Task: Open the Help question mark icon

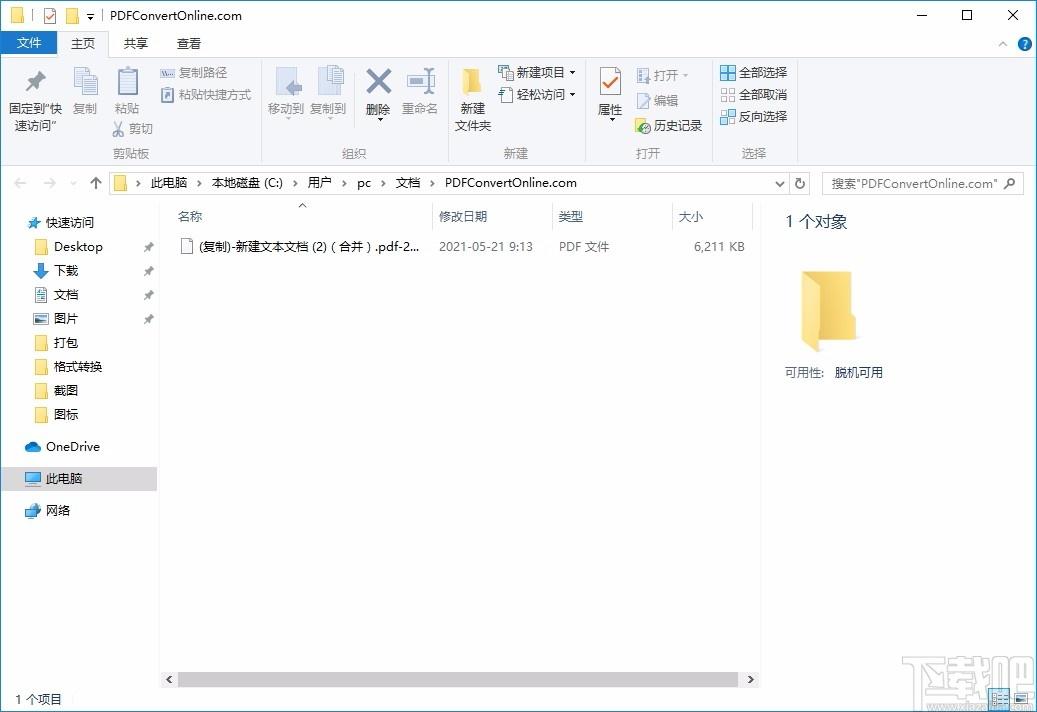Action: click(1024, 44)
